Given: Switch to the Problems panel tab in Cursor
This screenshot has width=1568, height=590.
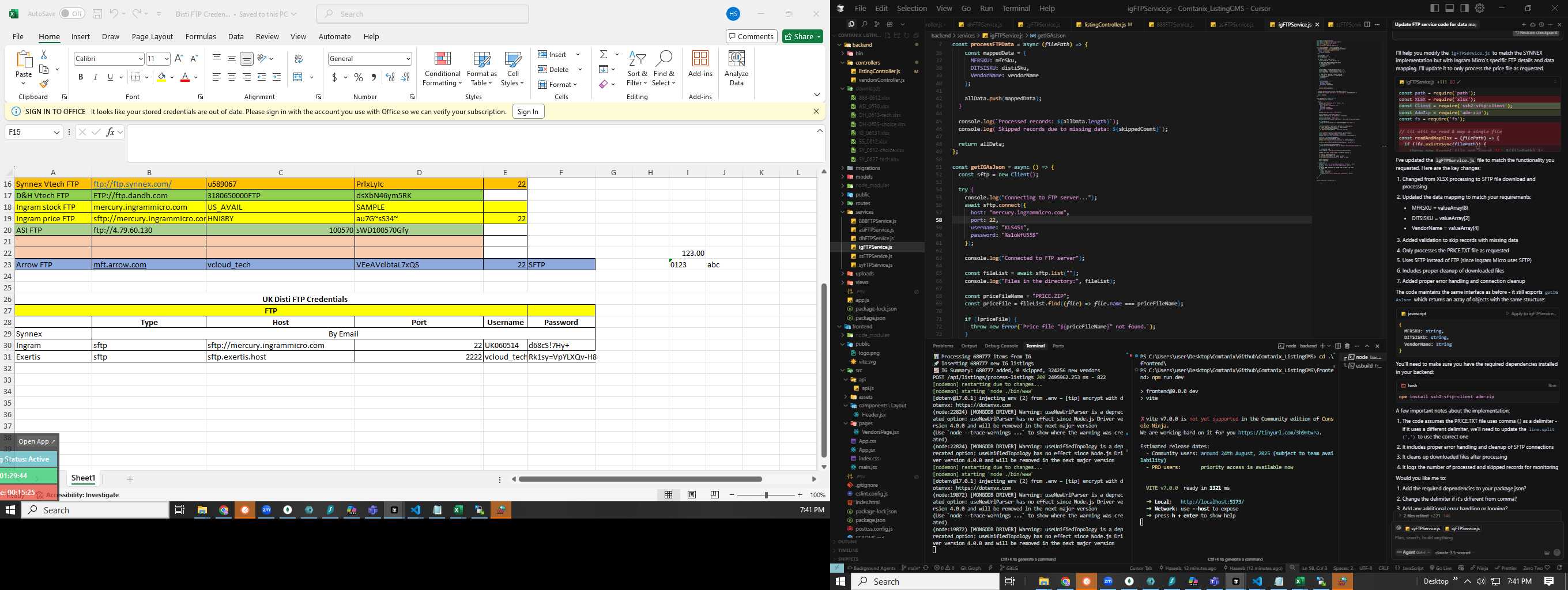Looking at the screenshot, I should coord(943,346).
